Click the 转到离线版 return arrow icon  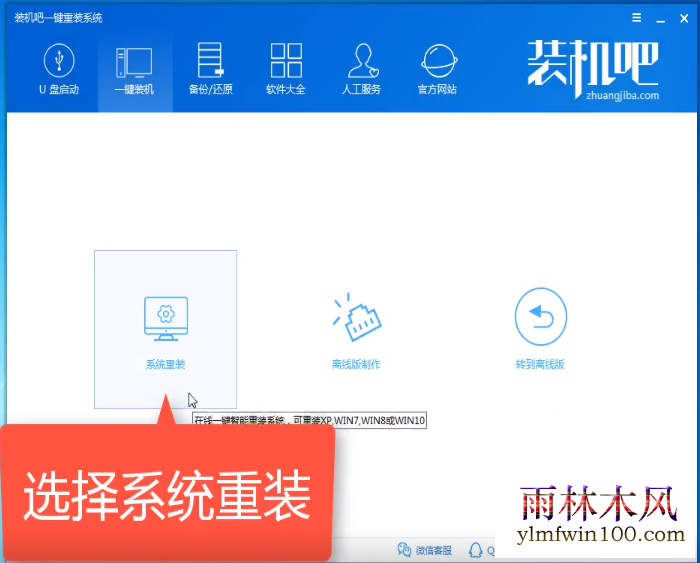pyautogui.click(x=541, y=317)
